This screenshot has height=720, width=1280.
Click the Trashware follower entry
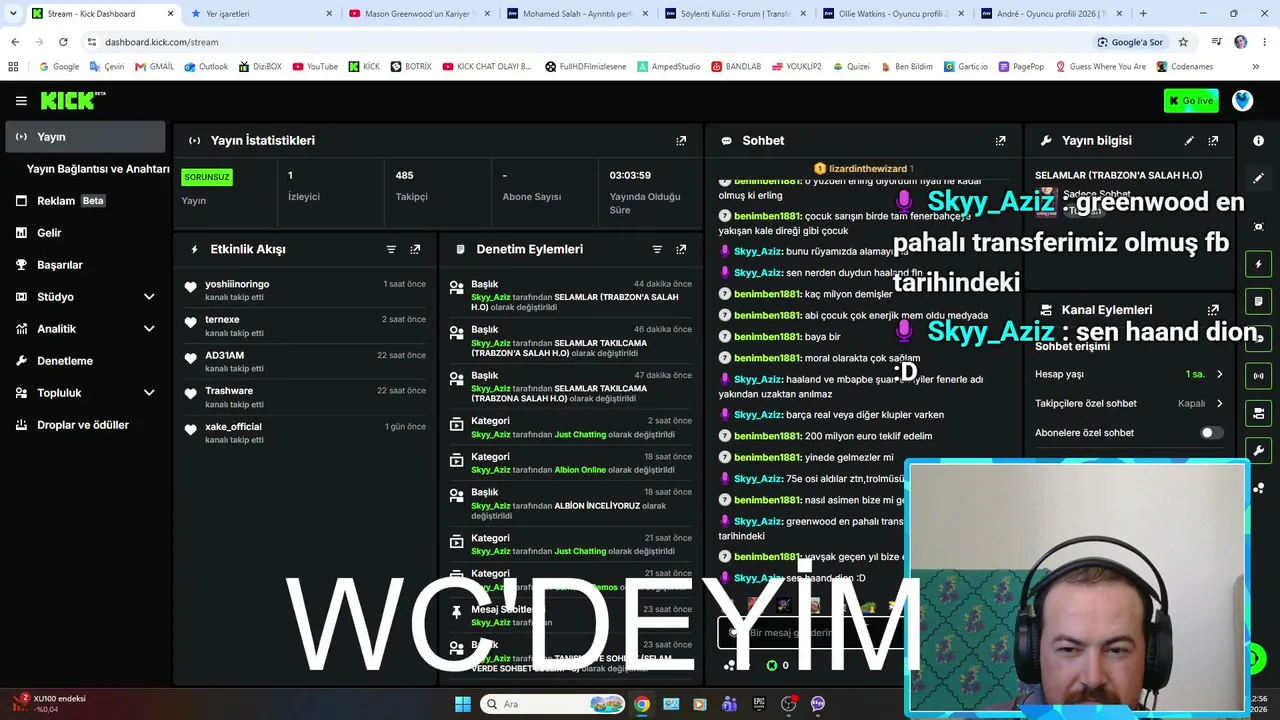pos(306,397)
